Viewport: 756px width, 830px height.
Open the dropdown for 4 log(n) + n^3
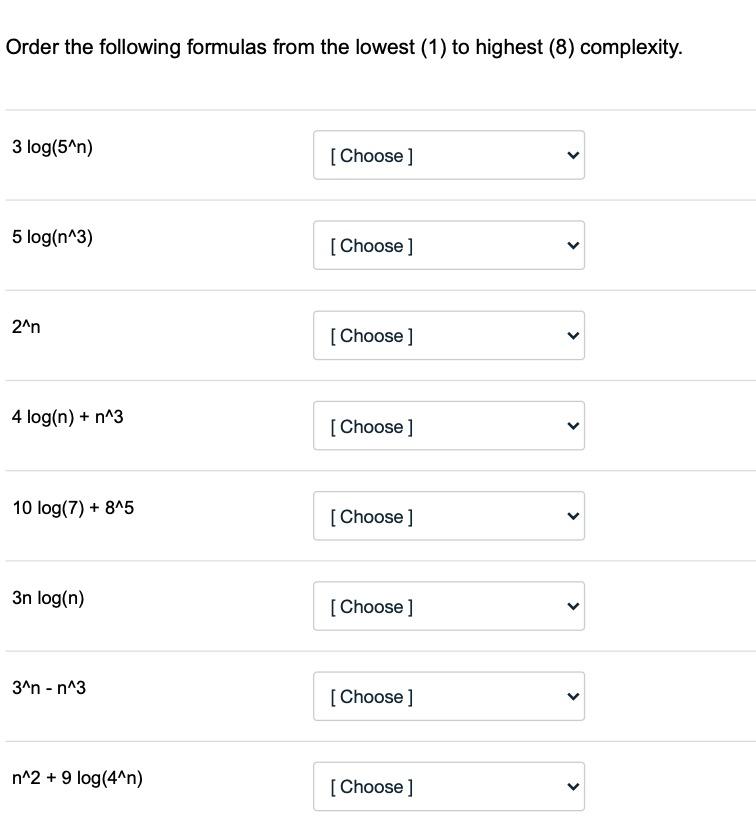tap(448, 426)
